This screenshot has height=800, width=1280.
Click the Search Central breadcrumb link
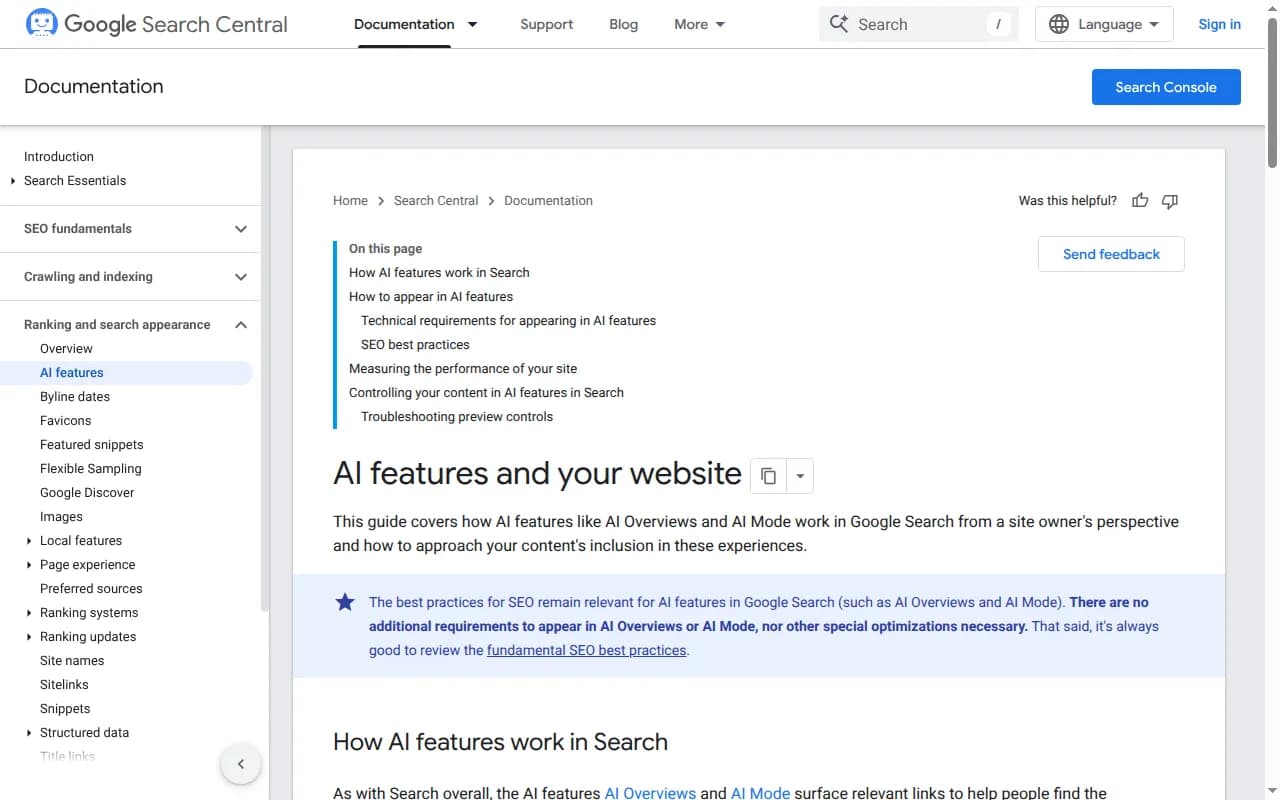(x=436, y=201)
